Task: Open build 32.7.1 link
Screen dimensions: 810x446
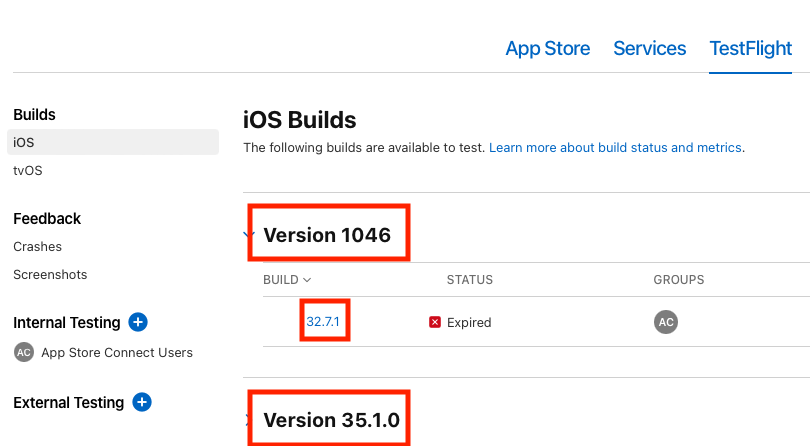Action: tap(323, 321)
